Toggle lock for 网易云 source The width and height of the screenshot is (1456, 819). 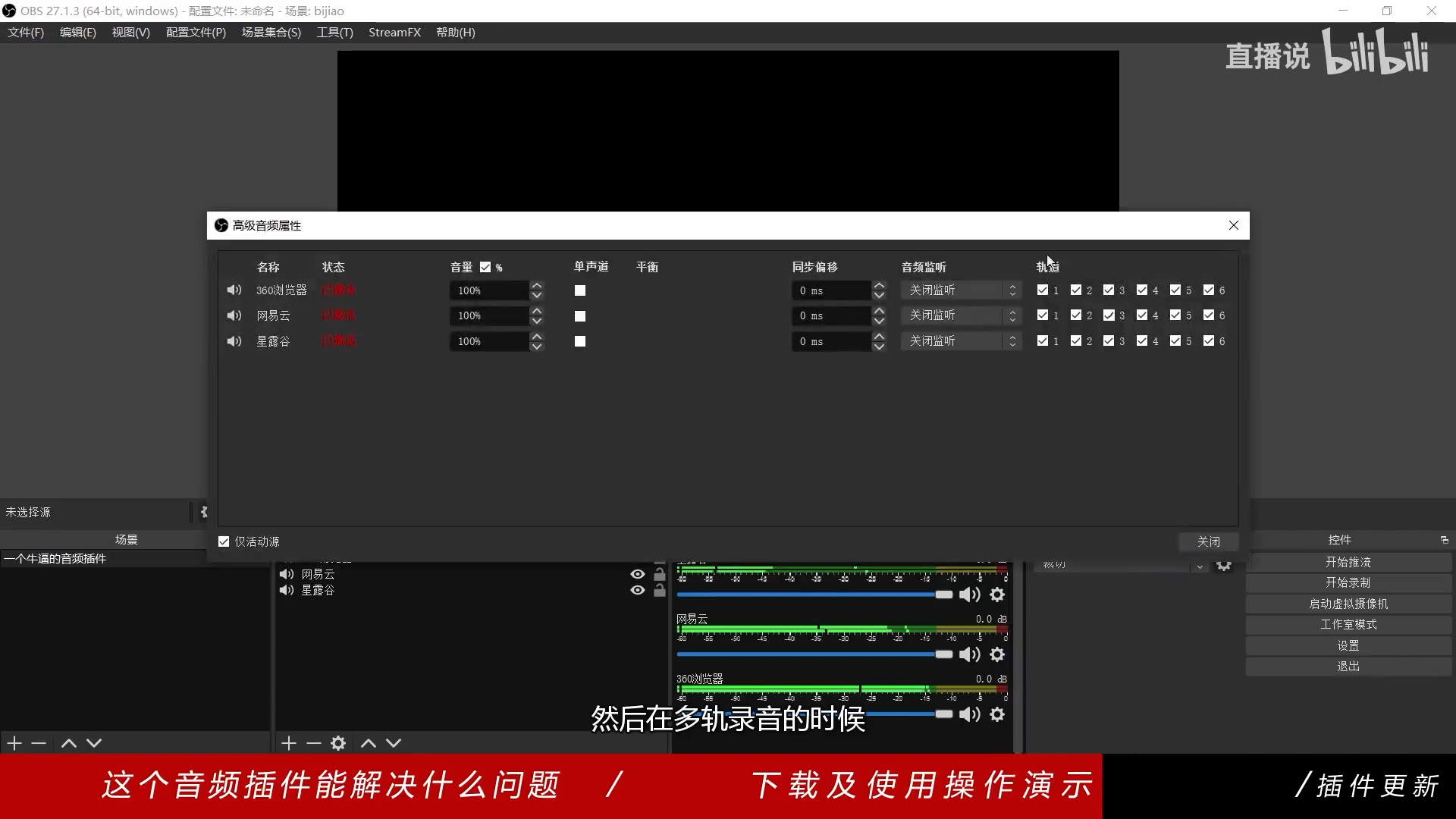coord(660,575)
